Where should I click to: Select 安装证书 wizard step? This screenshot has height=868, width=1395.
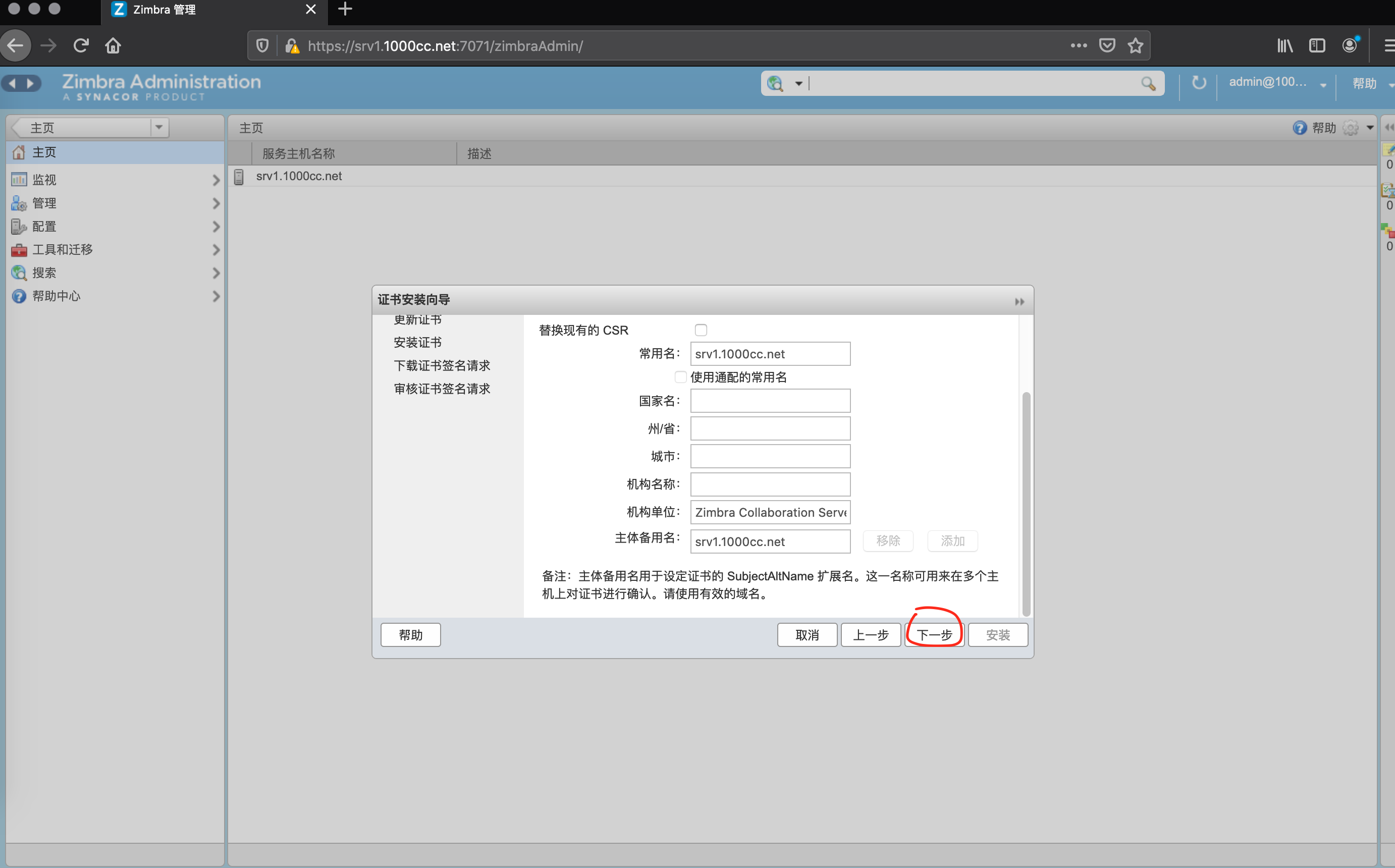click(417, 342)
